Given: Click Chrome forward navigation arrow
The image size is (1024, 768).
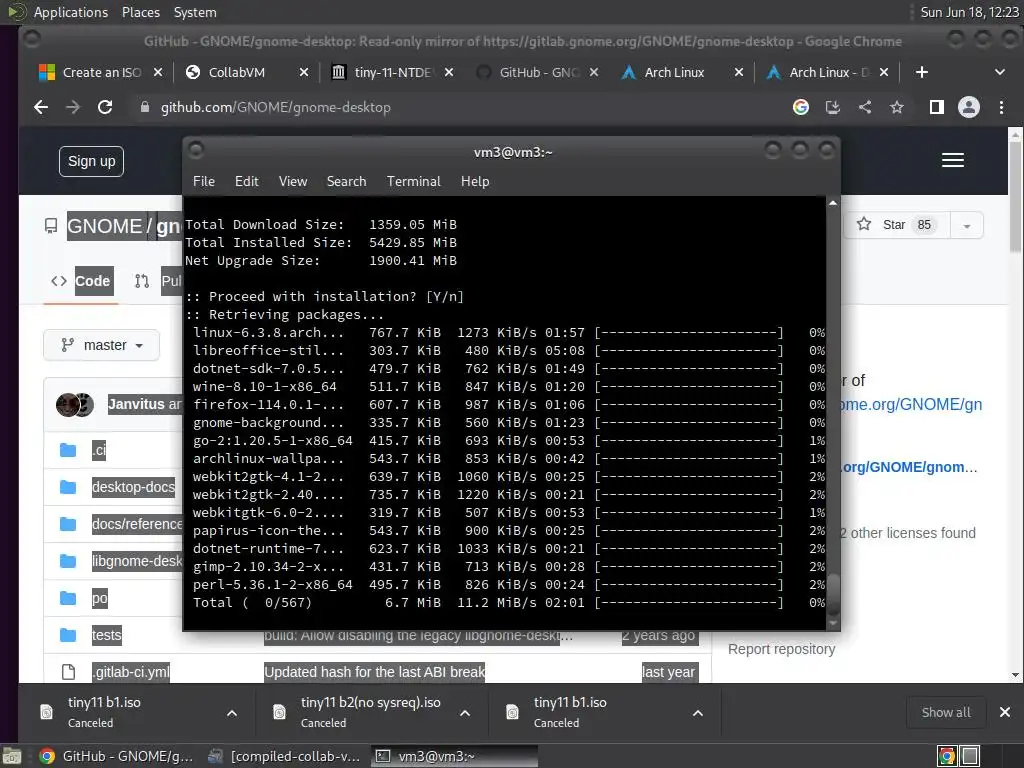Looking at the screenshot, I should tap(72, 107).
